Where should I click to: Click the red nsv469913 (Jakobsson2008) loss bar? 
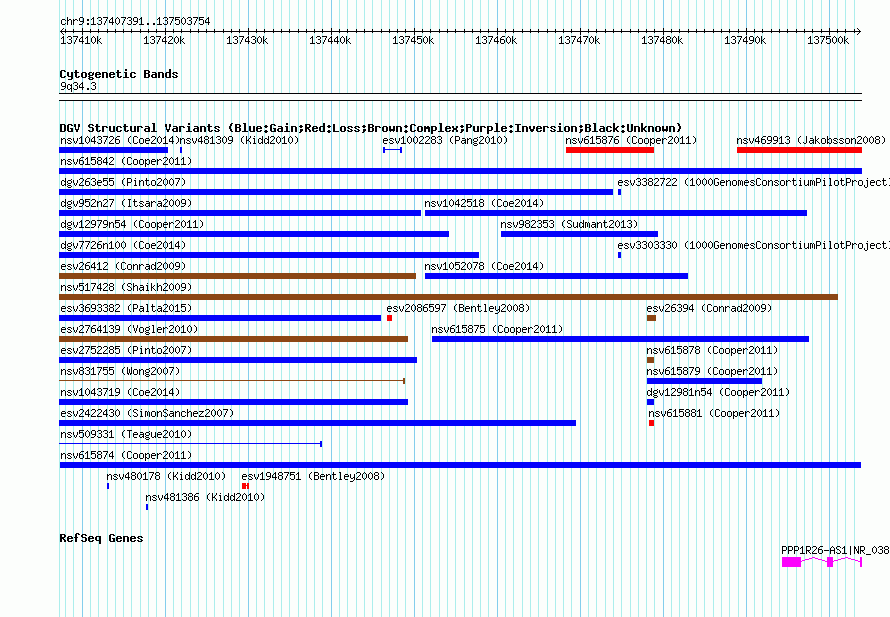tap(799, 150)
